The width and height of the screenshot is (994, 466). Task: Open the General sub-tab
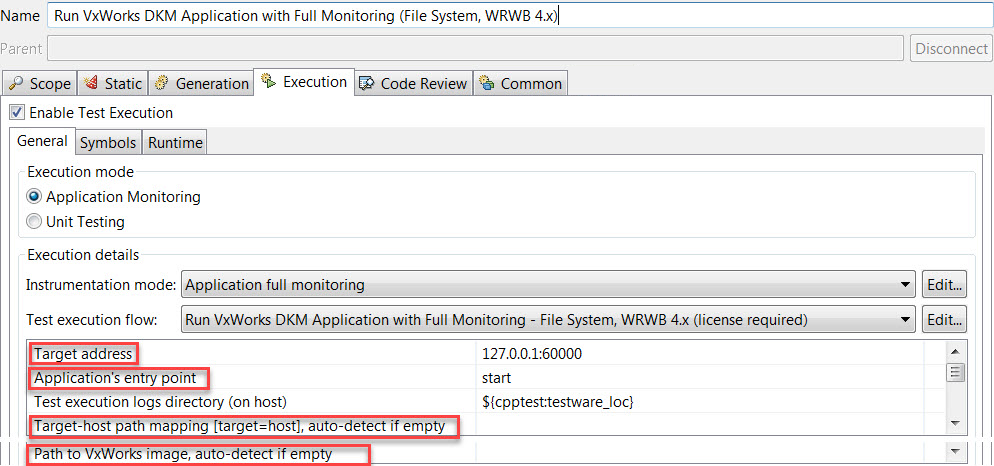[x=42, y=141]
